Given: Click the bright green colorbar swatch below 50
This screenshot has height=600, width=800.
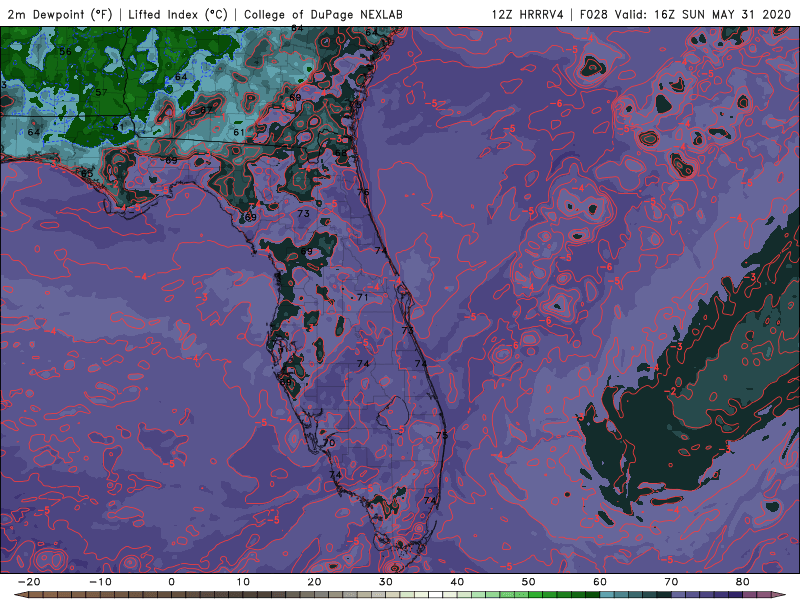Looking at the screenshot, I should tap(536, 595).
